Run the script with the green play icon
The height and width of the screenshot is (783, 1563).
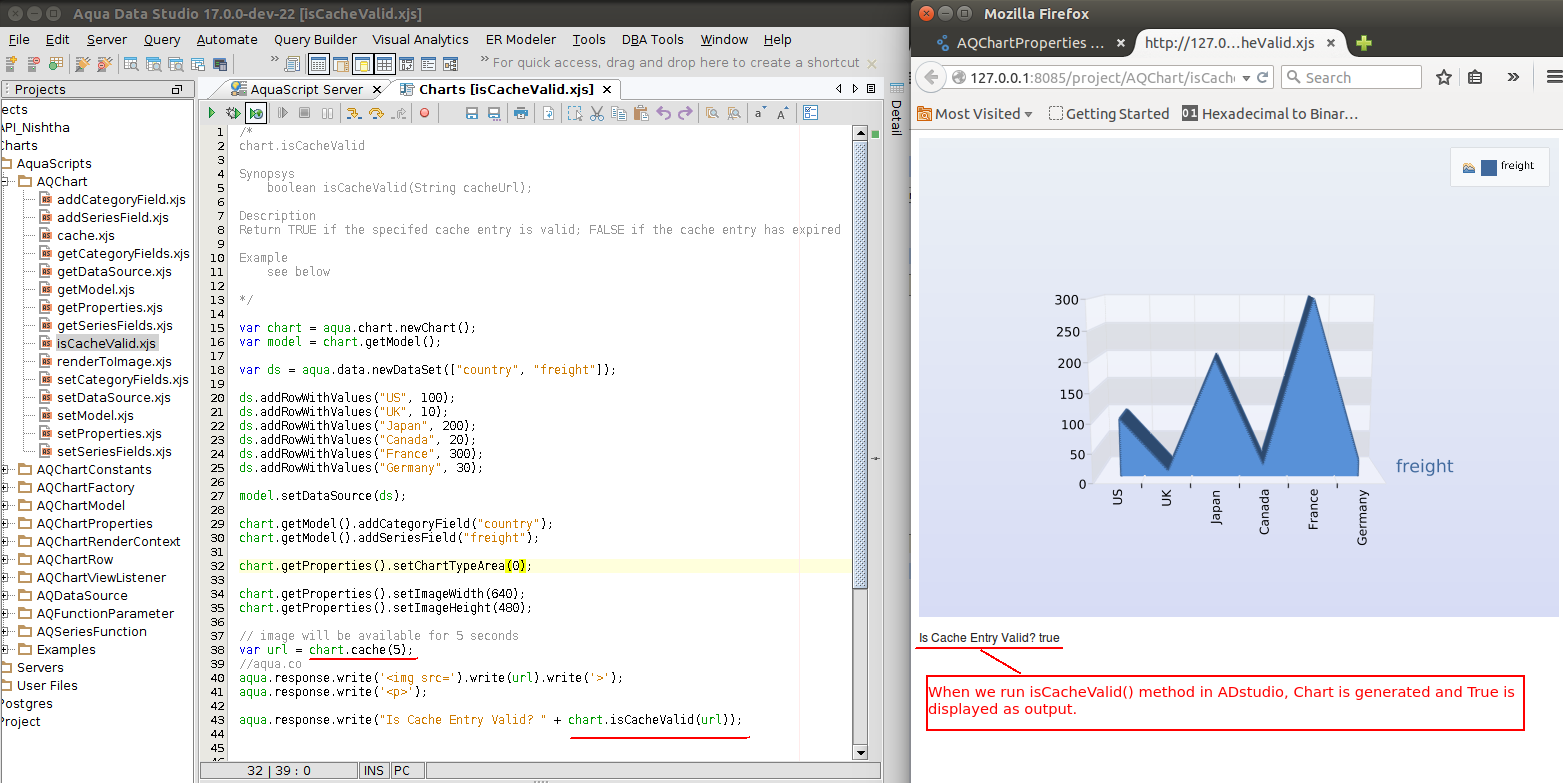[212, 113]
